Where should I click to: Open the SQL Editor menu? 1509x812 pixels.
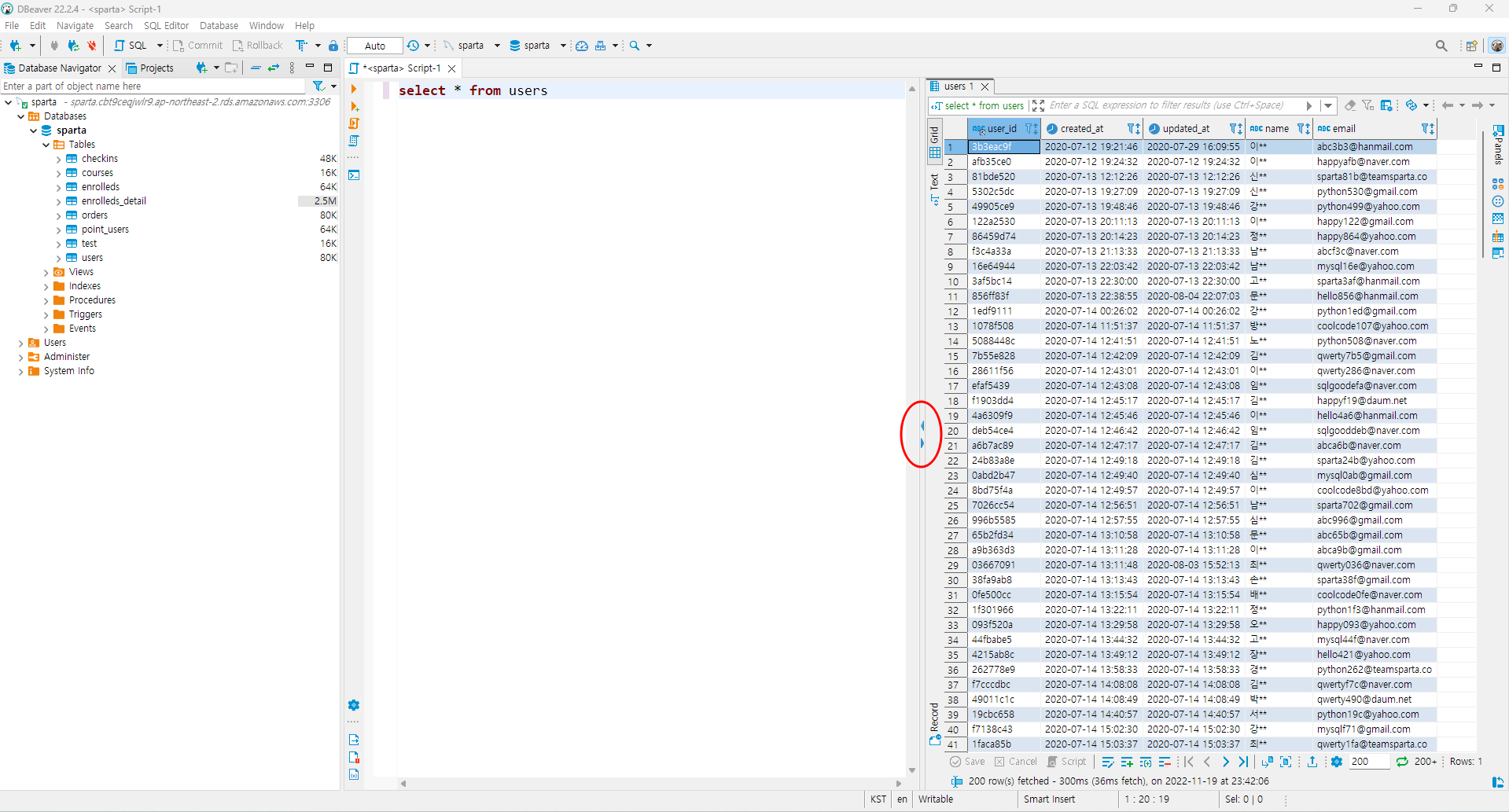[x=166, y=26]
